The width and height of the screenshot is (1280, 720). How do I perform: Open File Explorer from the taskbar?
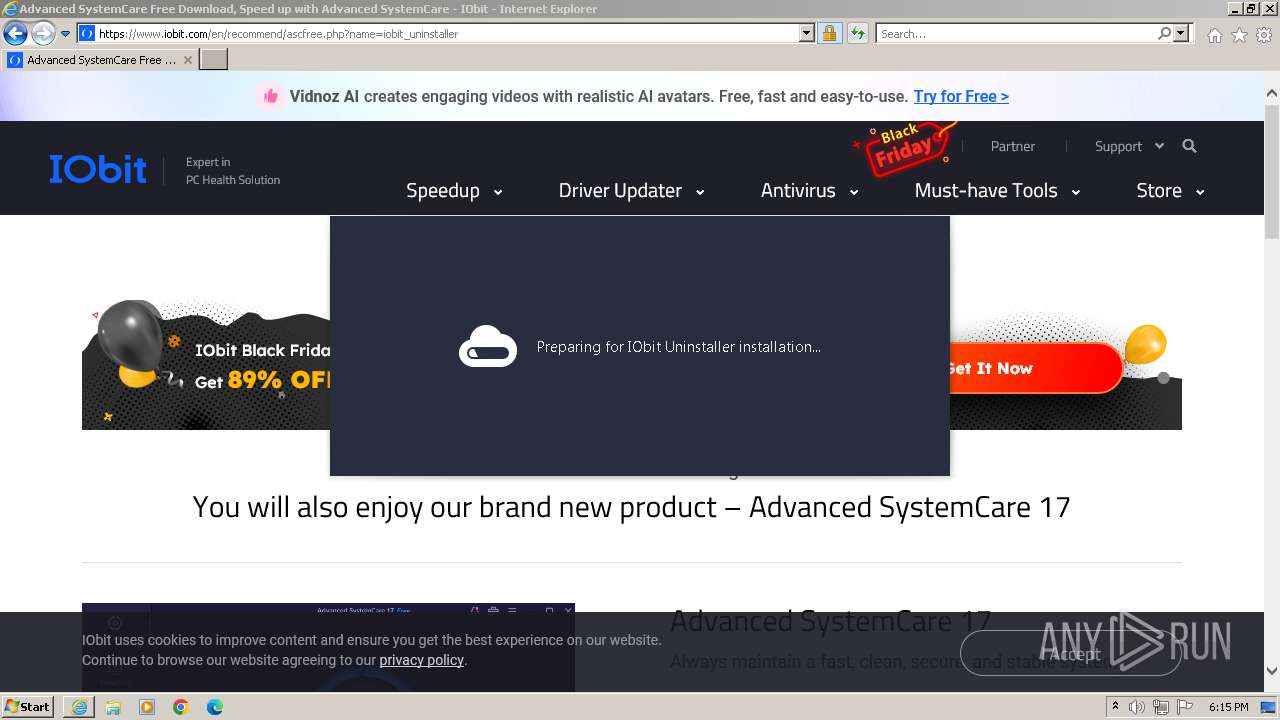coord(113,707)
